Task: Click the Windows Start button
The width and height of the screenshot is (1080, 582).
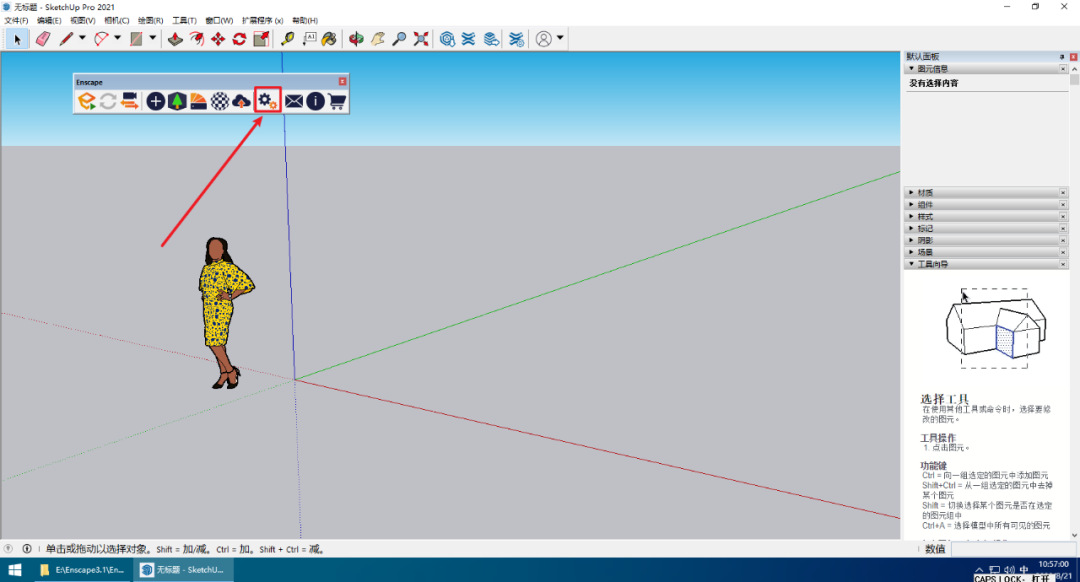Action: coord(15,570)
